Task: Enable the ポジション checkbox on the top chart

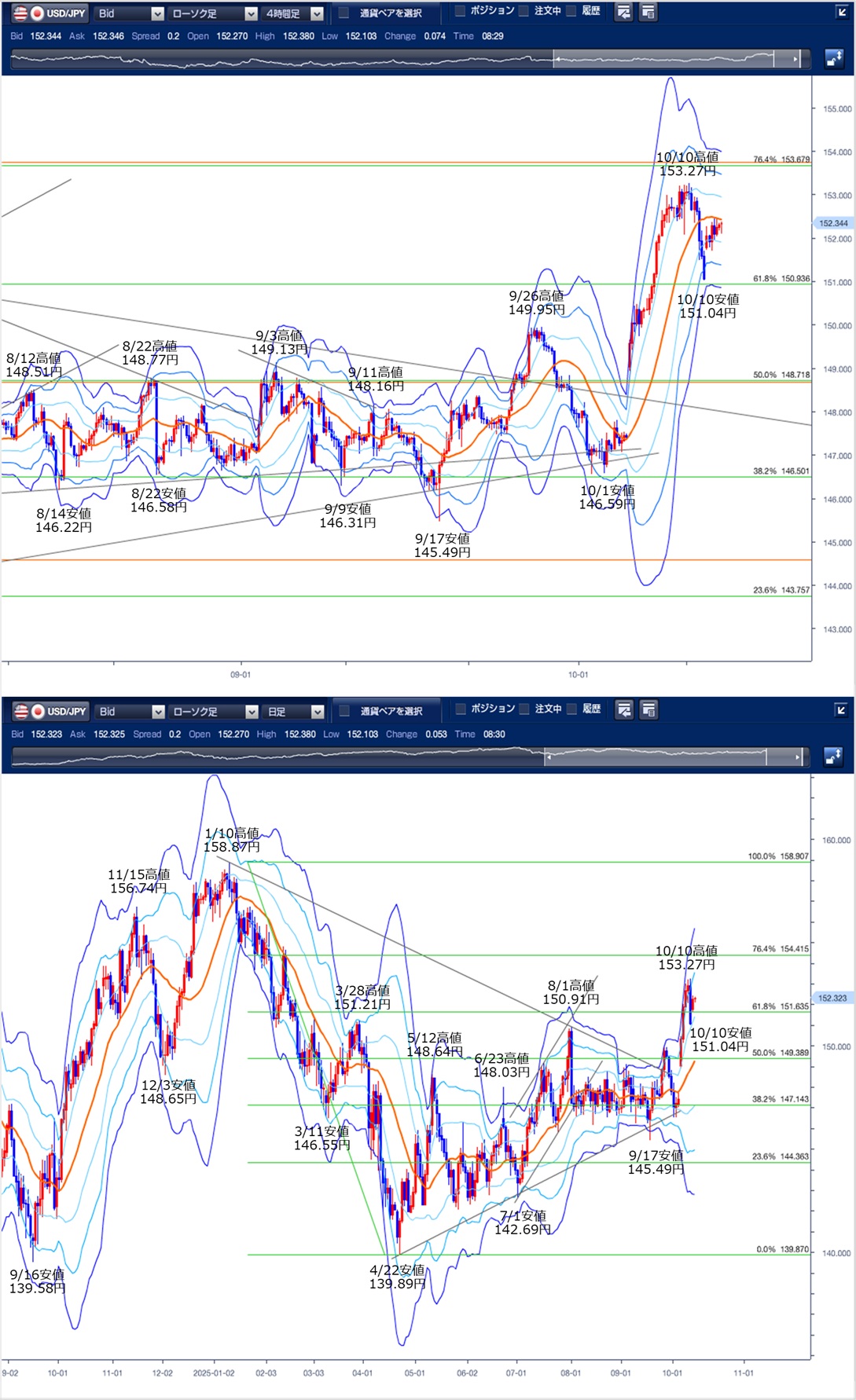Action: tap(461, 11)
